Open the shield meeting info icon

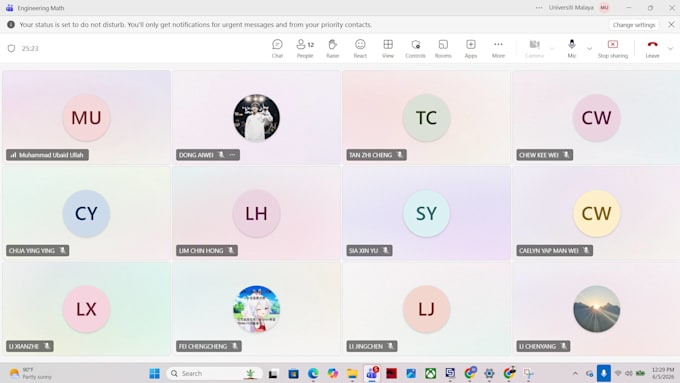click(x=11, y=48)
